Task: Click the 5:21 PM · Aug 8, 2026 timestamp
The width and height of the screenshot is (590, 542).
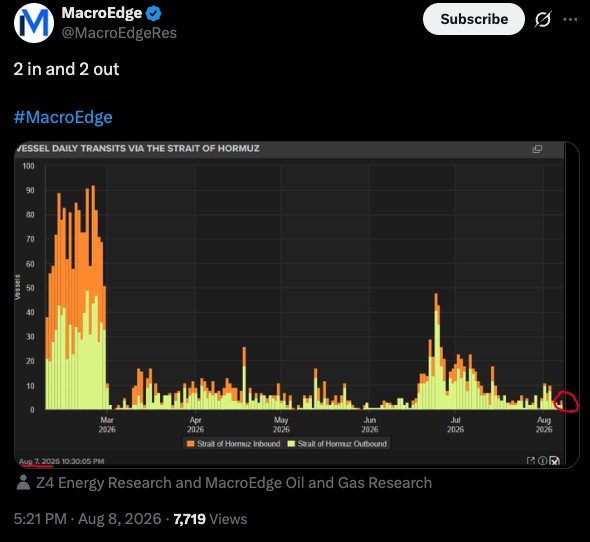Action: pyautogui.click(x=87, y=519)
